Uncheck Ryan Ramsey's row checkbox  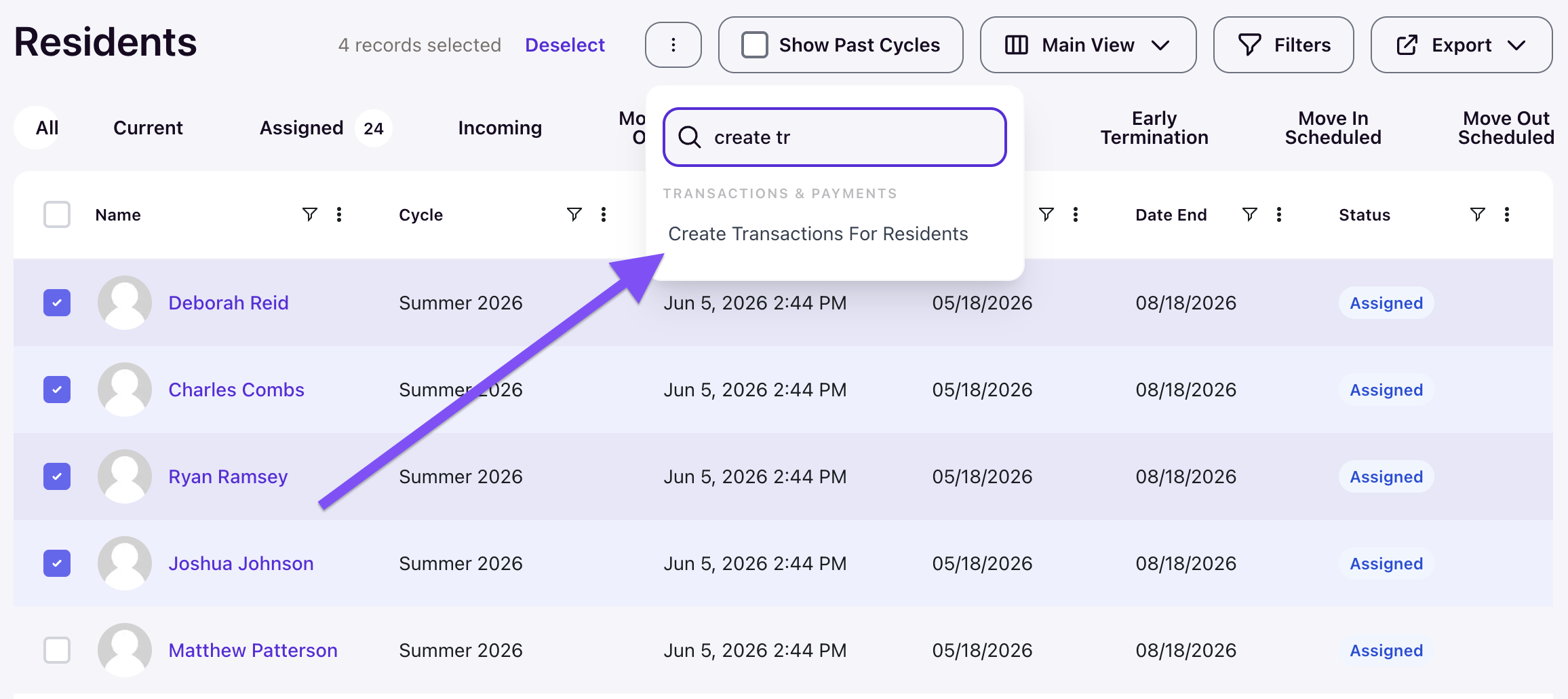(x=57, y=476)
